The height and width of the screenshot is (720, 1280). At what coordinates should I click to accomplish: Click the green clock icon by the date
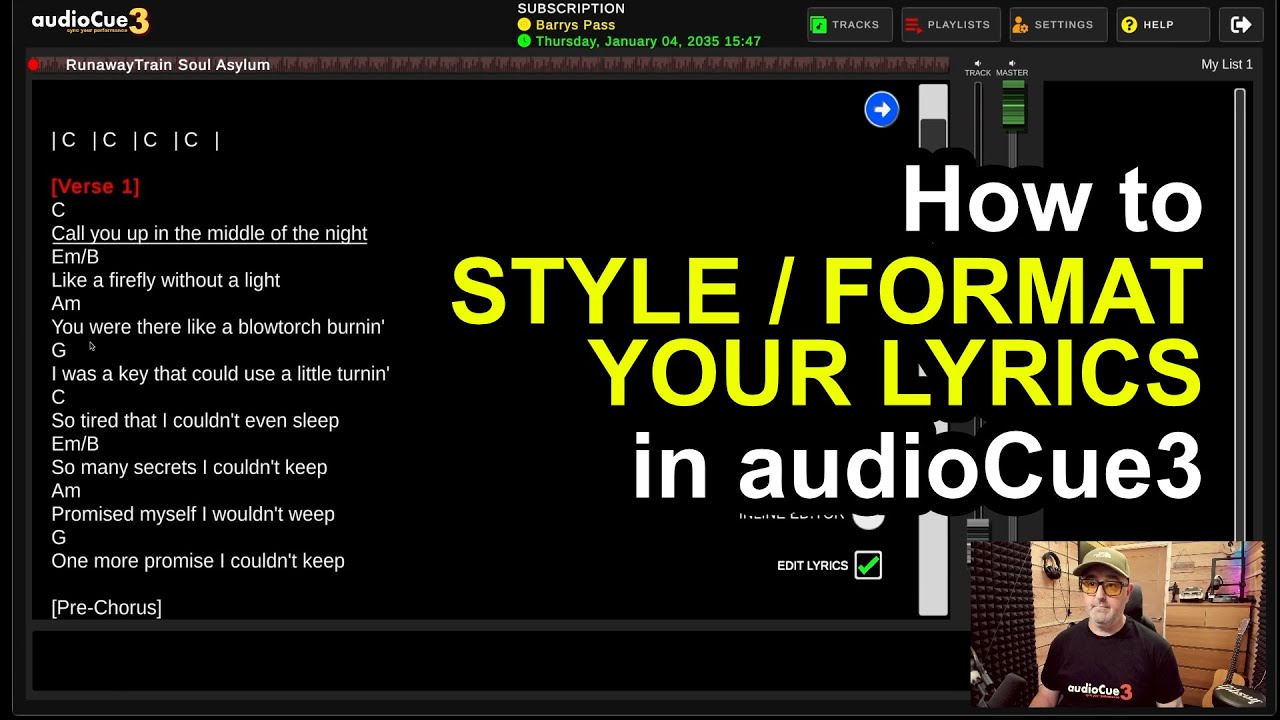[524, 41]
